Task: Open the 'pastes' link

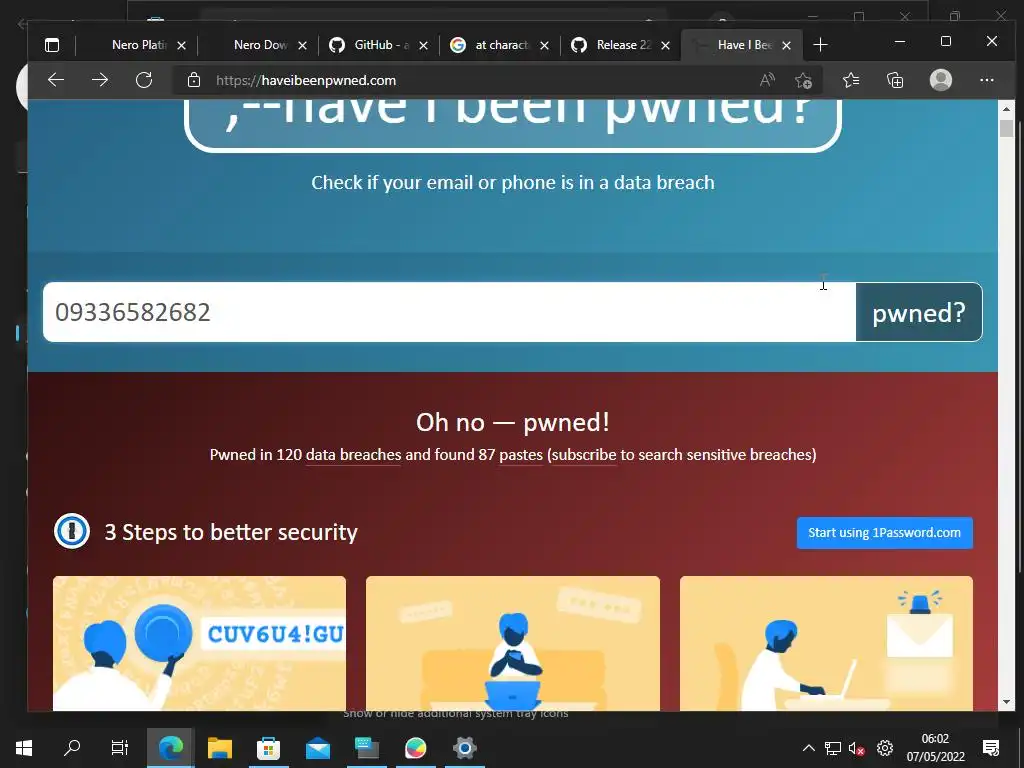Action: [x=520, y=455]
